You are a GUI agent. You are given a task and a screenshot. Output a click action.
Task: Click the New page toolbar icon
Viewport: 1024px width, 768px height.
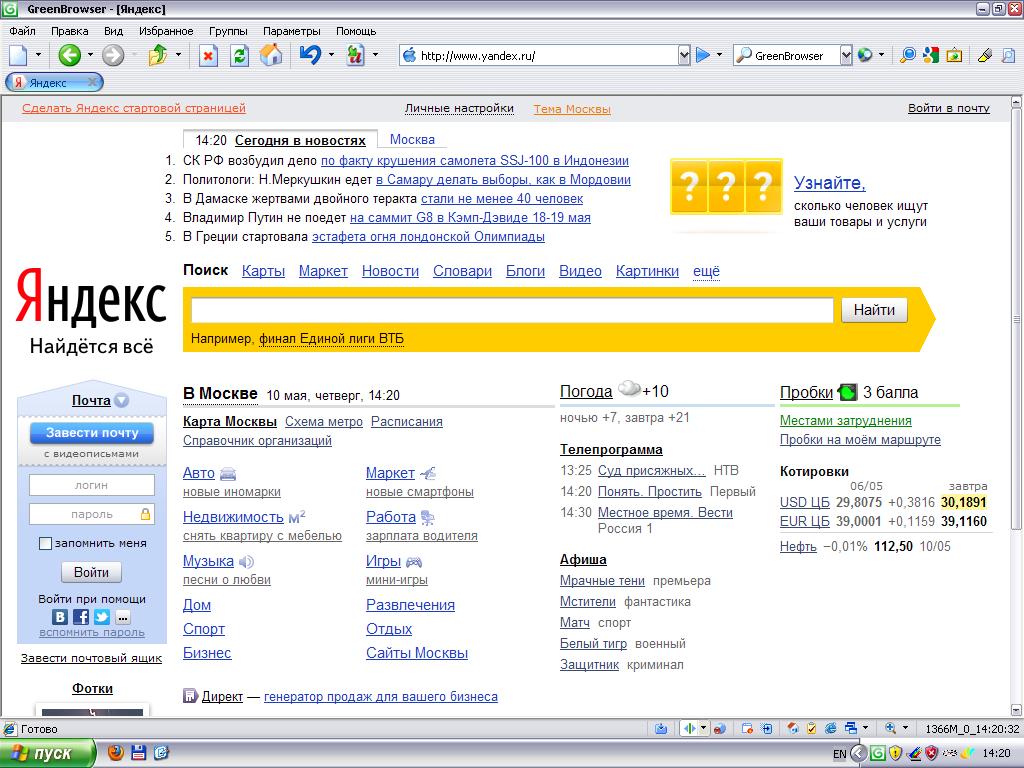tap(18, 56)
